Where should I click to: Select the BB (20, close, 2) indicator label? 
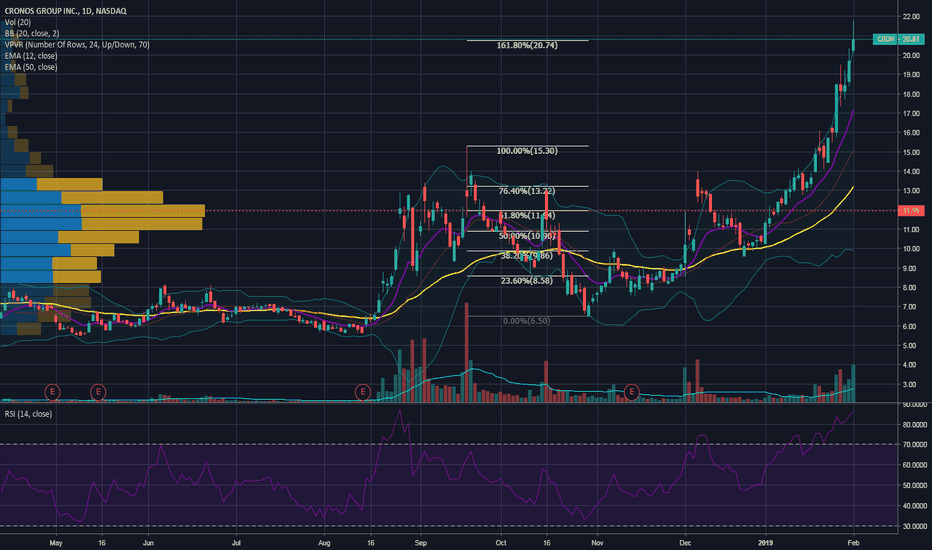pos(32,33)
